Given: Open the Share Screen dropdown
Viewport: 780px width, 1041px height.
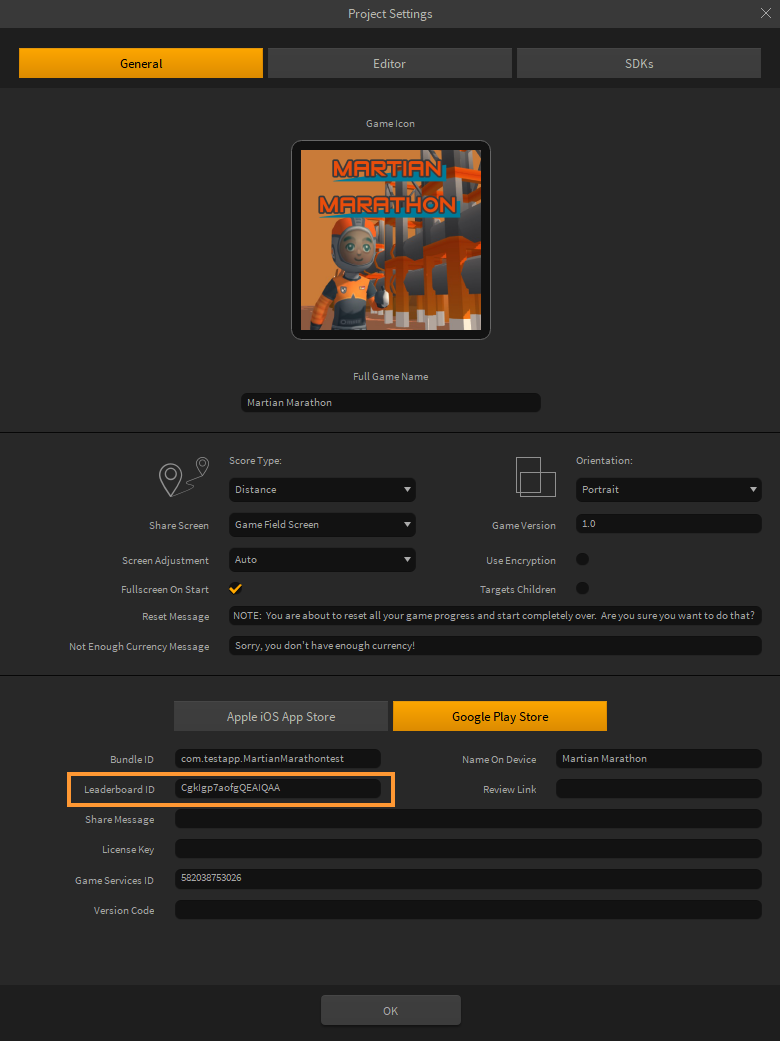Looking at the screenshot, I should click(x=322, y=524).
